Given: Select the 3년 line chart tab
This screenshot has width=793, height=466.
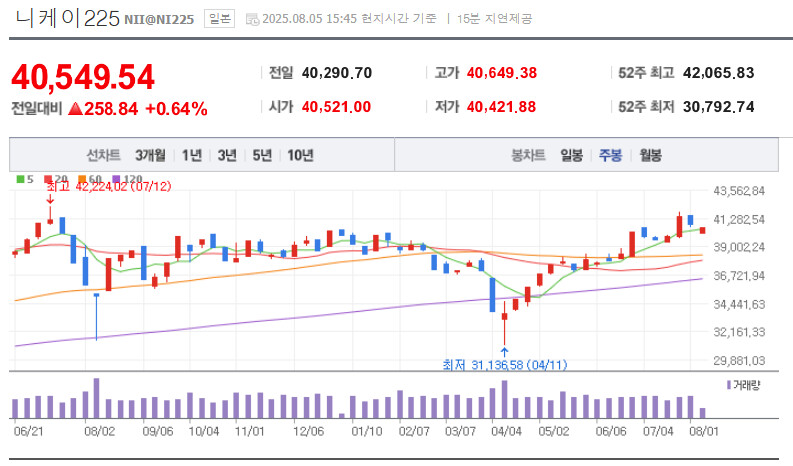Looking at the screenshot, I should pyautogui.click(x=227, y=155).
